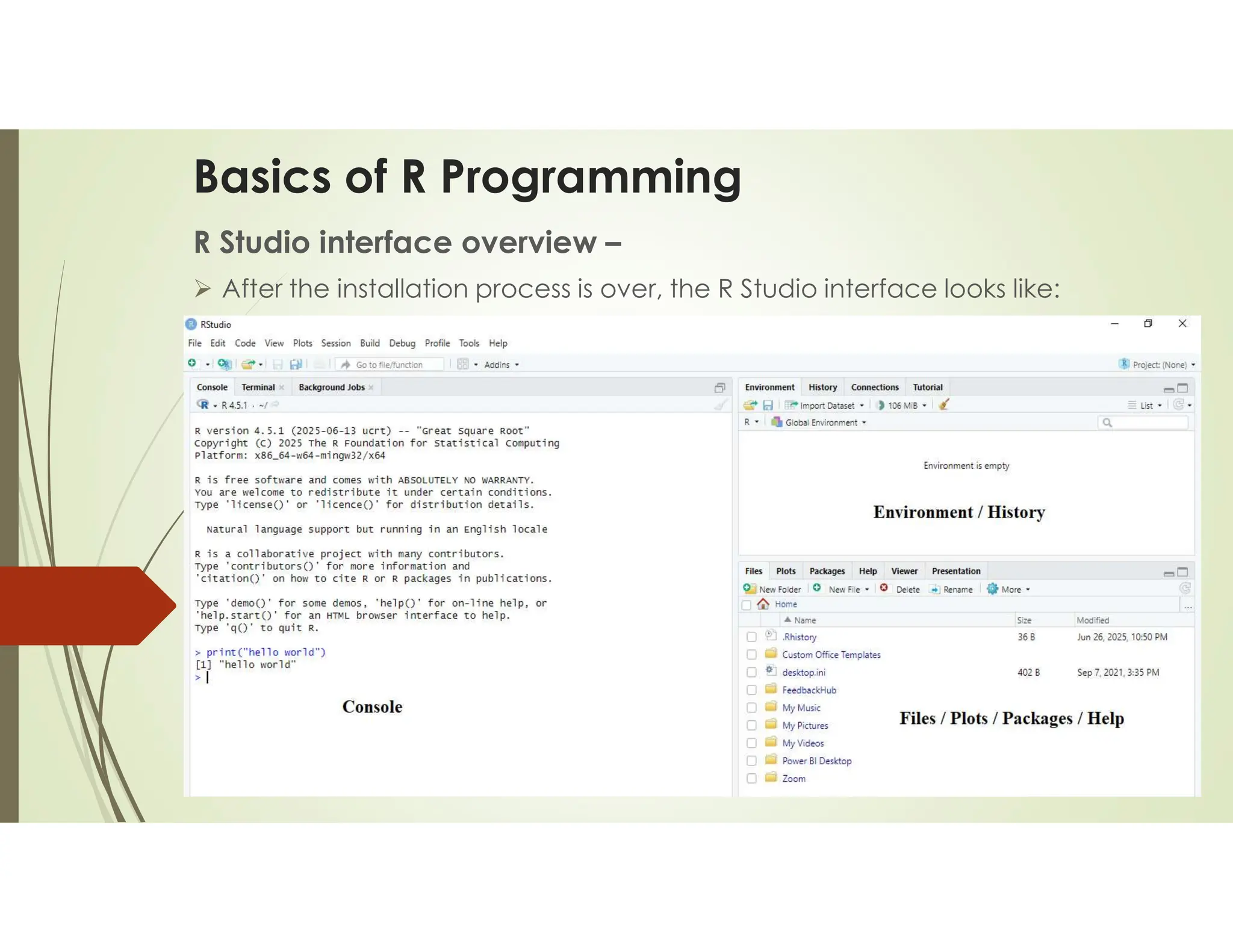Click the New Folder icon in Files pane
This screenshot has height=952, width=1233.
pos(750,589)
